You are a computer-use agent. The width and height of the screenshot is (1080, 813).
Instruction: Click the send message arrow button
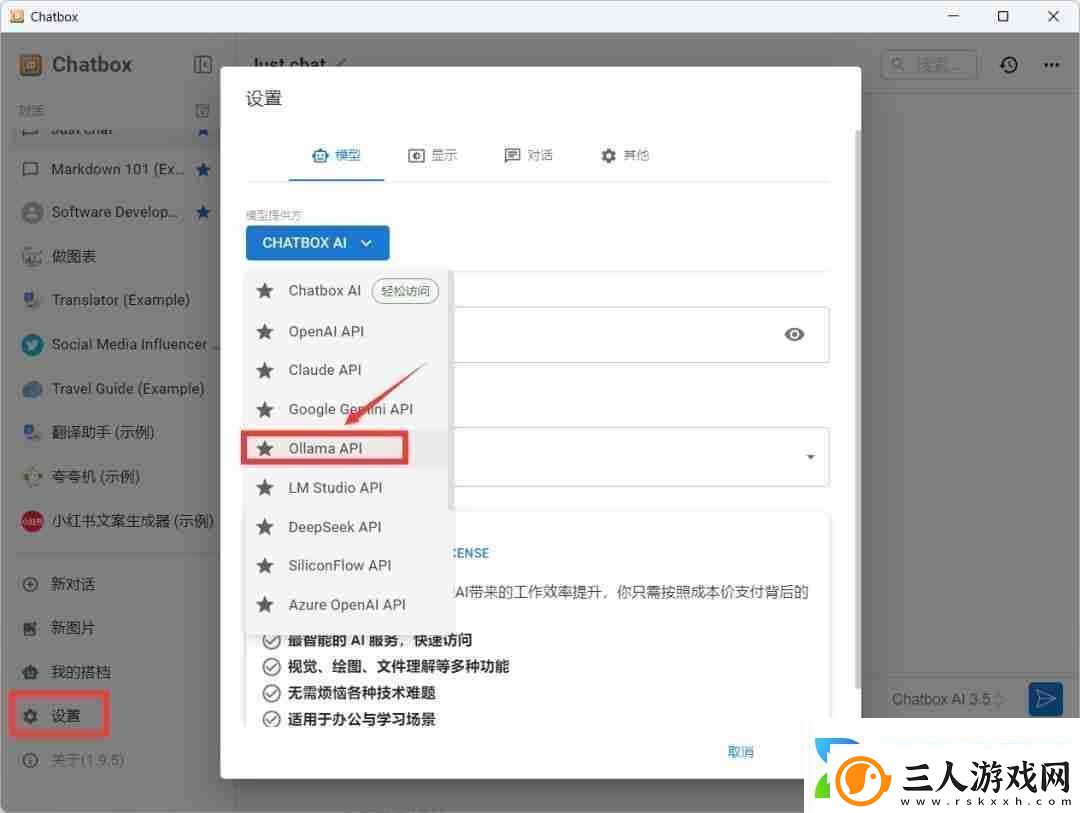(1045, 699)
